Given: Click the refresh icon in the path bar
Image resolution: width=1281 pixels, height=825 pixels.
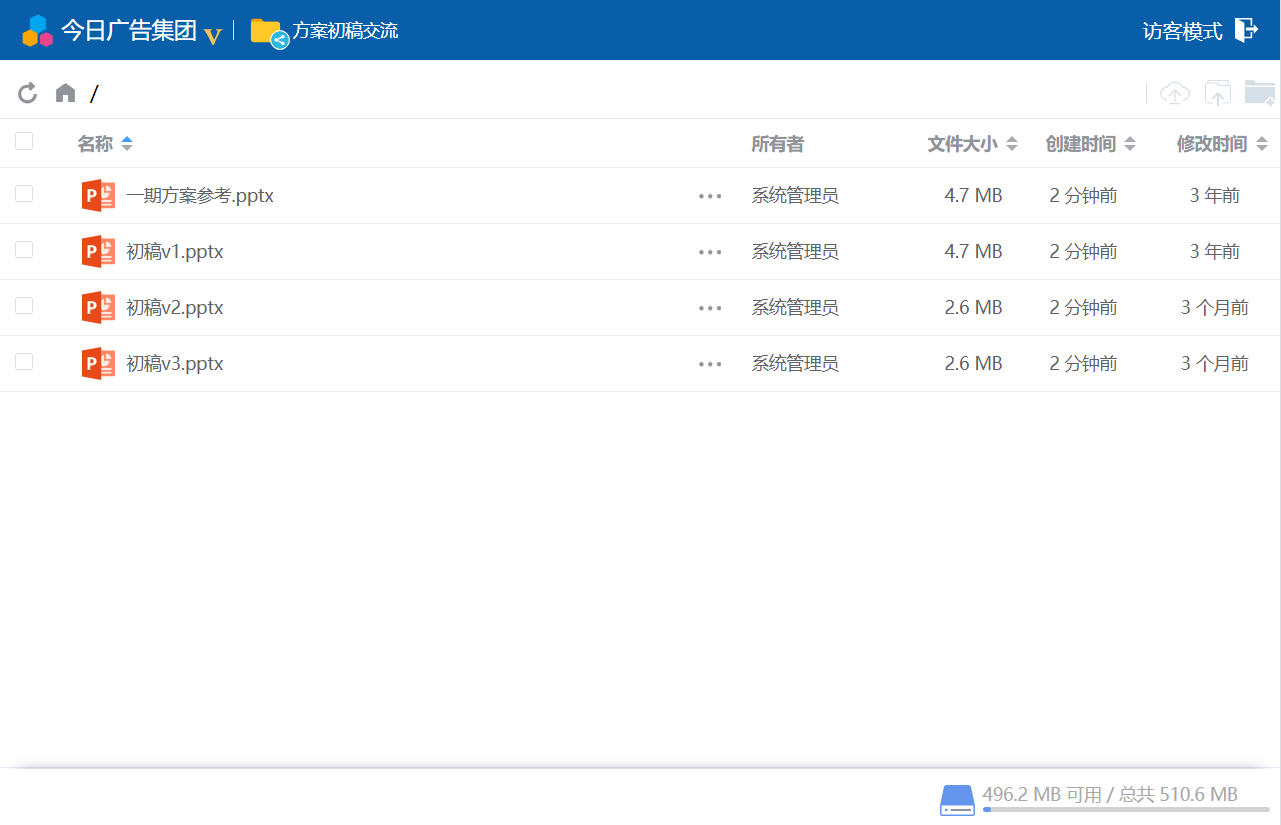Looking at the screenshot, I should pos(28,93).
